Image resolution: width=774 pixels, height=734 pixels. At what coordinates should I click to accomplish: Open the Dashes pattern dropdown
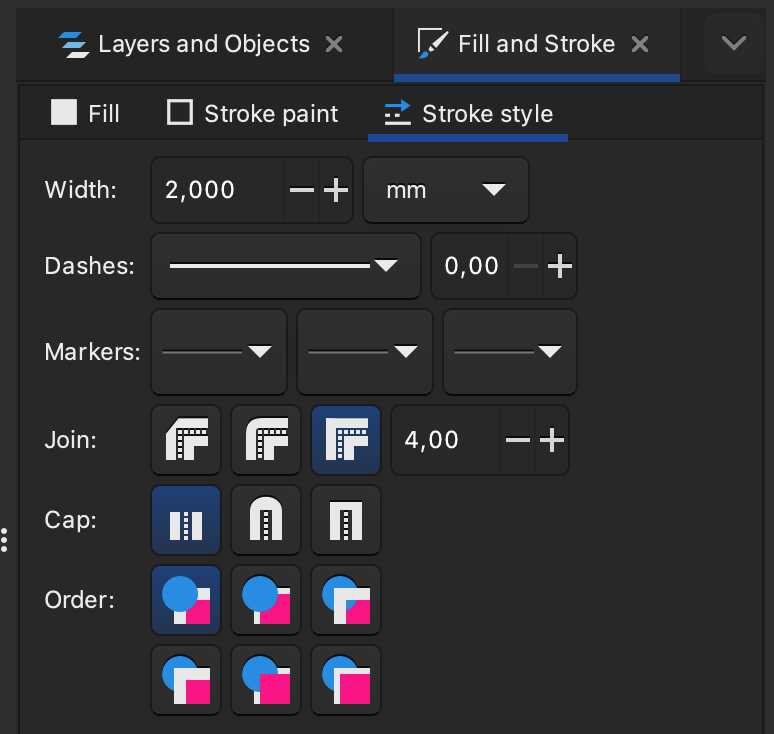pos(285,266)
